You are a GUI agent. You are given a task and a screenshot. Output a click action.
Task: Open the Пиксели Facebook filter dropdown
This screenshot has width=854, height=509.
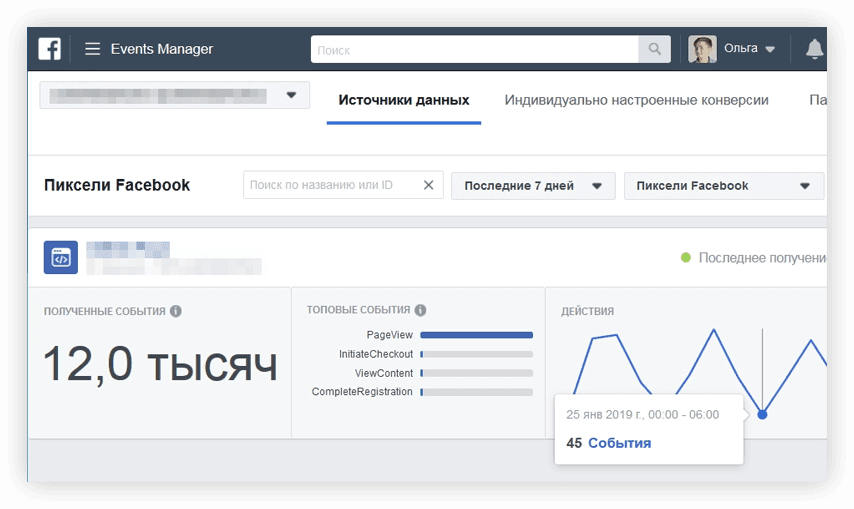[723, 185]
